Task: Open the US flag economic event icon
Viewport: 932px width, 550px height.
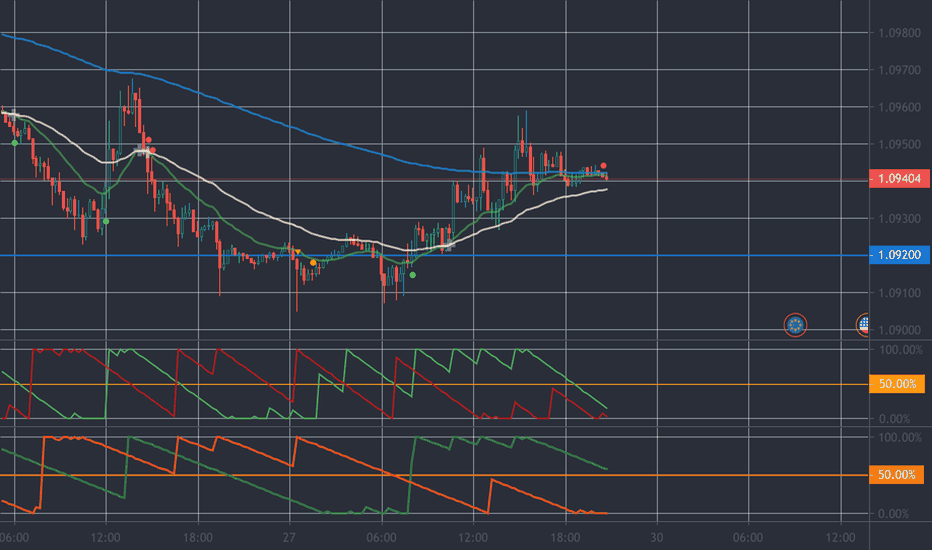Action: tap(862, 325)
